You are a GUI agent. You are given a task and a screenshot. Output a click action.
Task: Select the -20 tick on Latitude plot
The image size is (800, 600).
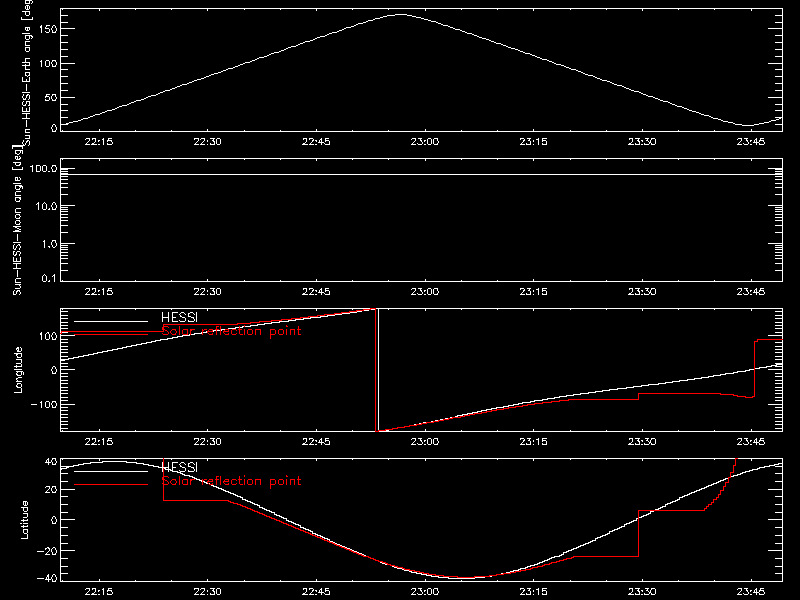(x=47, y=551)
